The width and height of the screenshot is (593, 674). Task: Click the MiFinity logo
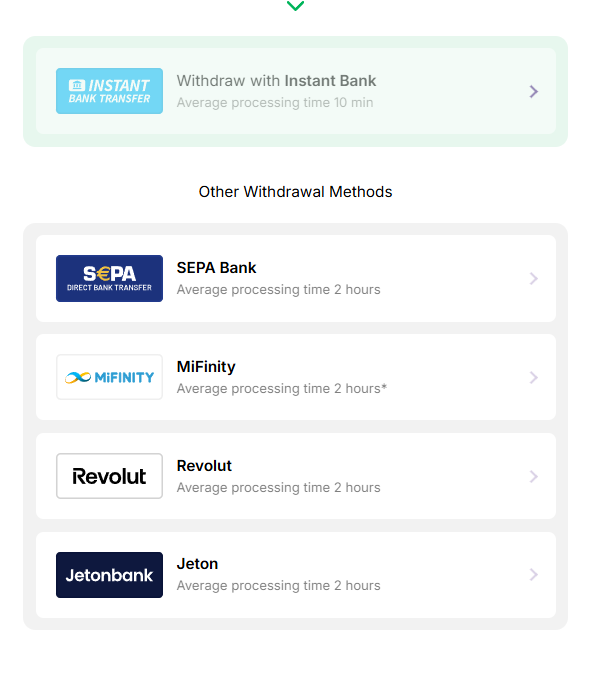pos(109,377)
